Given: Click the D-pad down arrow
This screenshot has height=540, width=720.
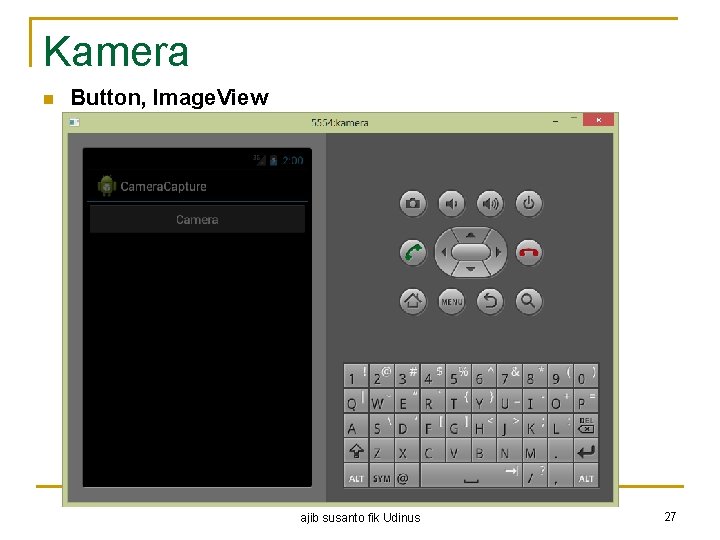Looking at the screenshot, I should point(471,270).
